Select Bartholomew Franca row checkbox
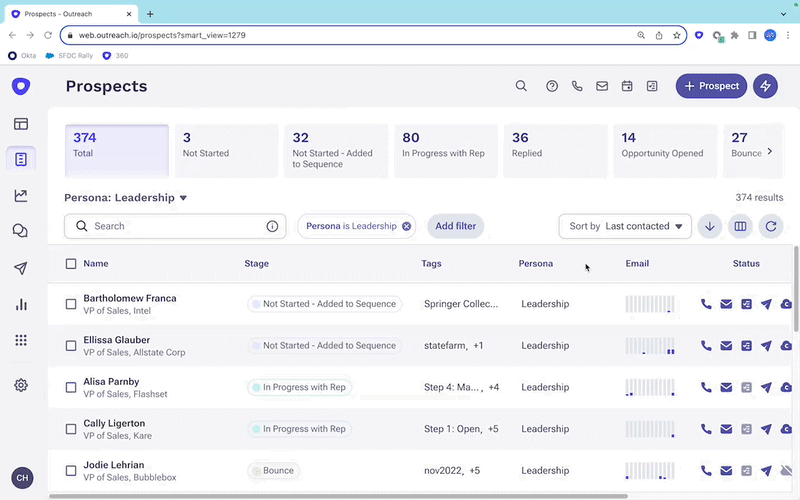800x500 pixels. click(71, 304)
